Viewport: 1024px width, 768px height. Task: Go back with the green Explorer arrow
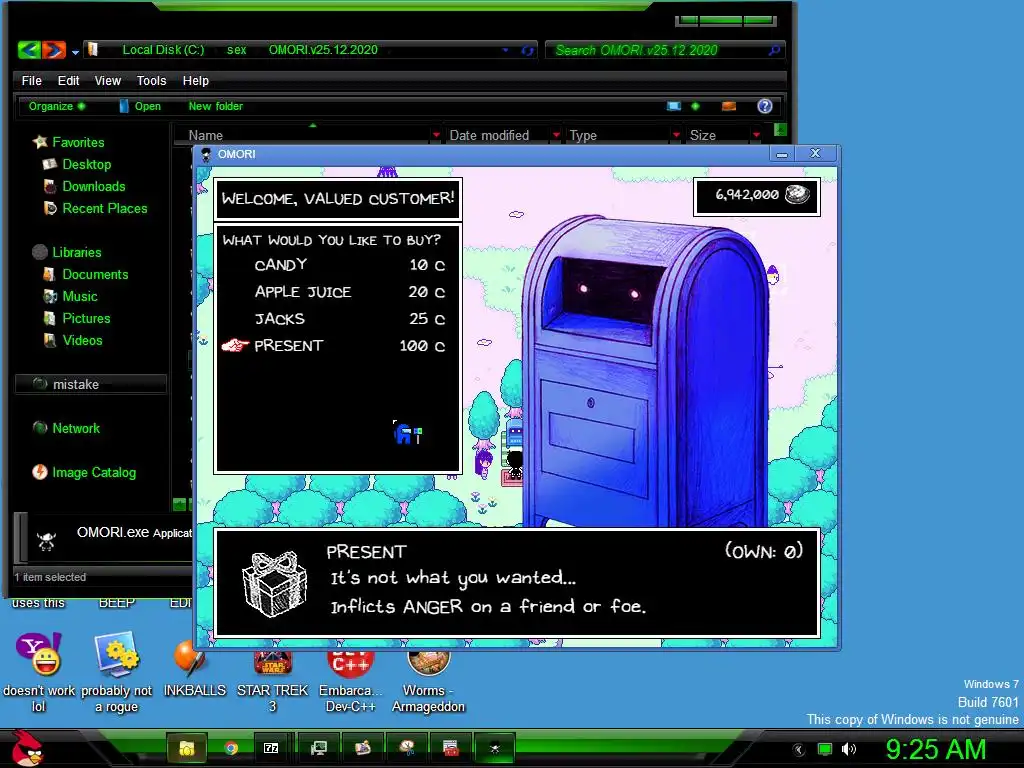point(29,50)
